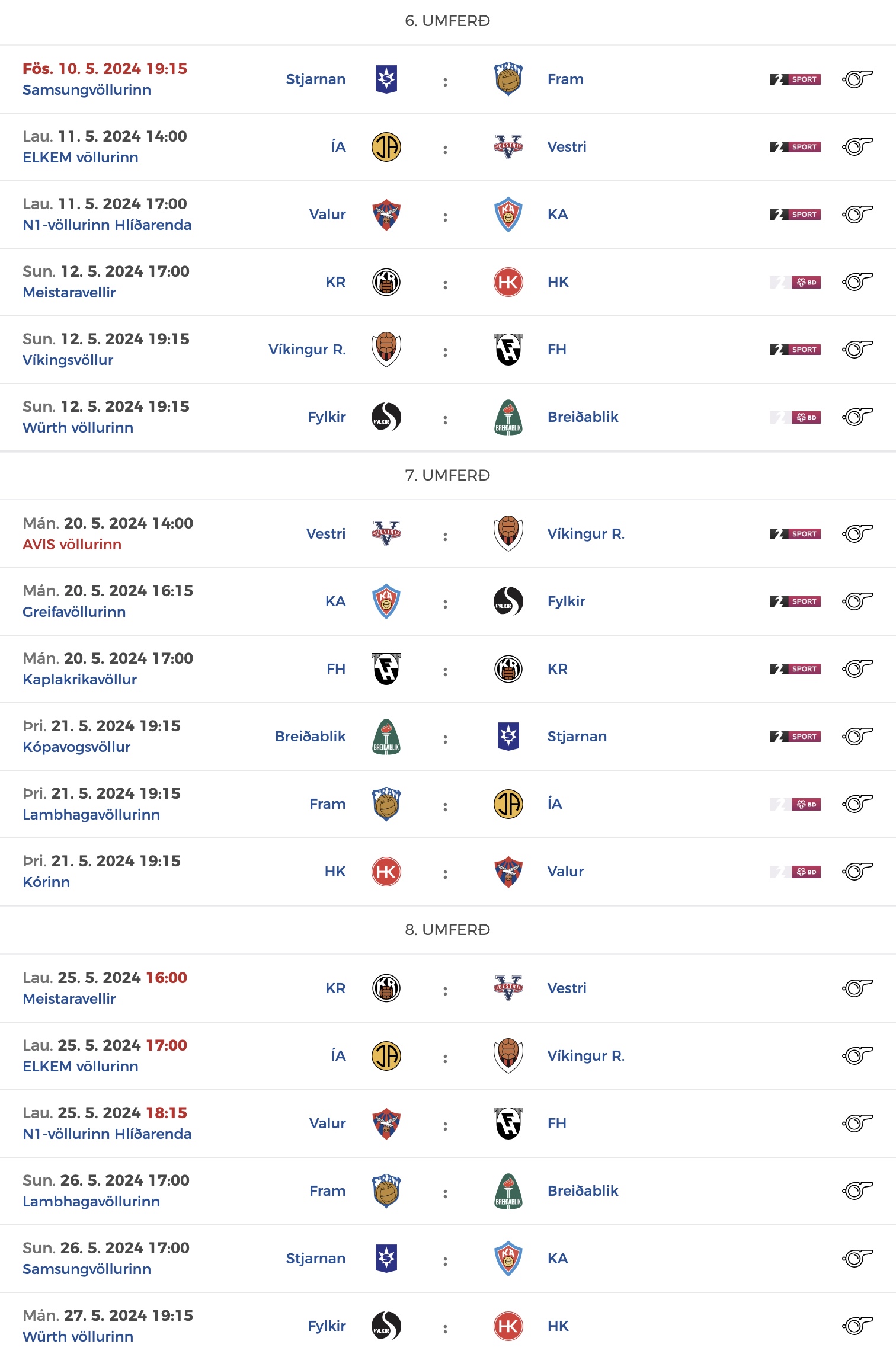Click the Stjarnan crest in the Fram match
The image size is (896, 1357).
(386, 79)
